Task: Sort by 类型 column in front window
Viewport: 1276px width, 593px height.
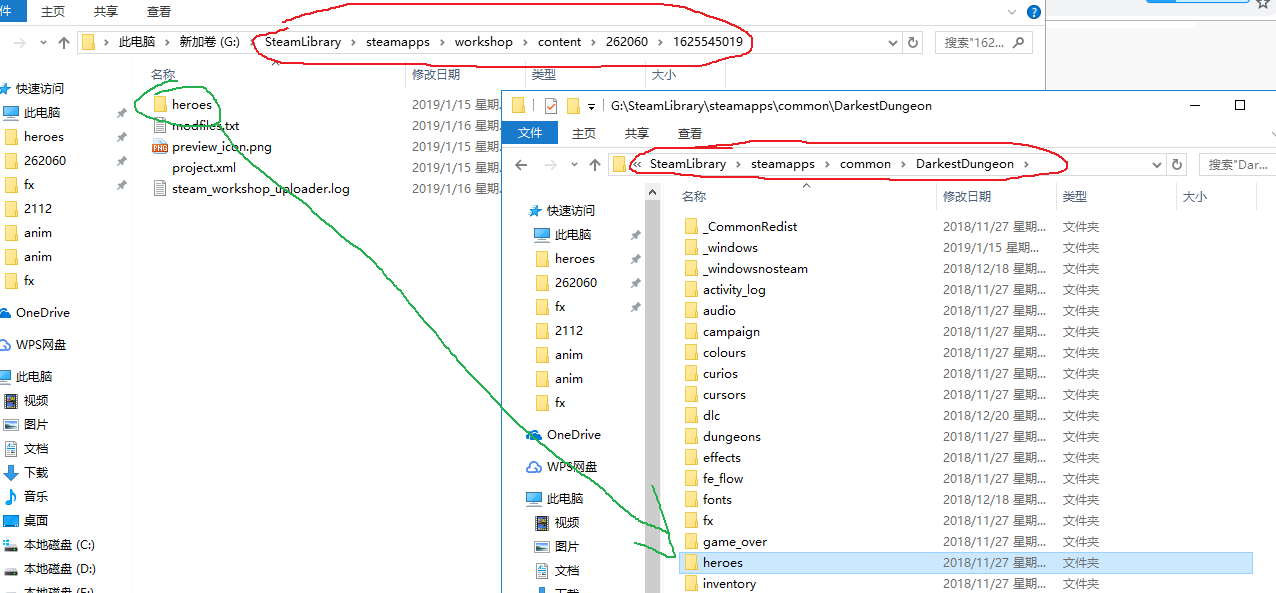Action: pos(1075,197)
